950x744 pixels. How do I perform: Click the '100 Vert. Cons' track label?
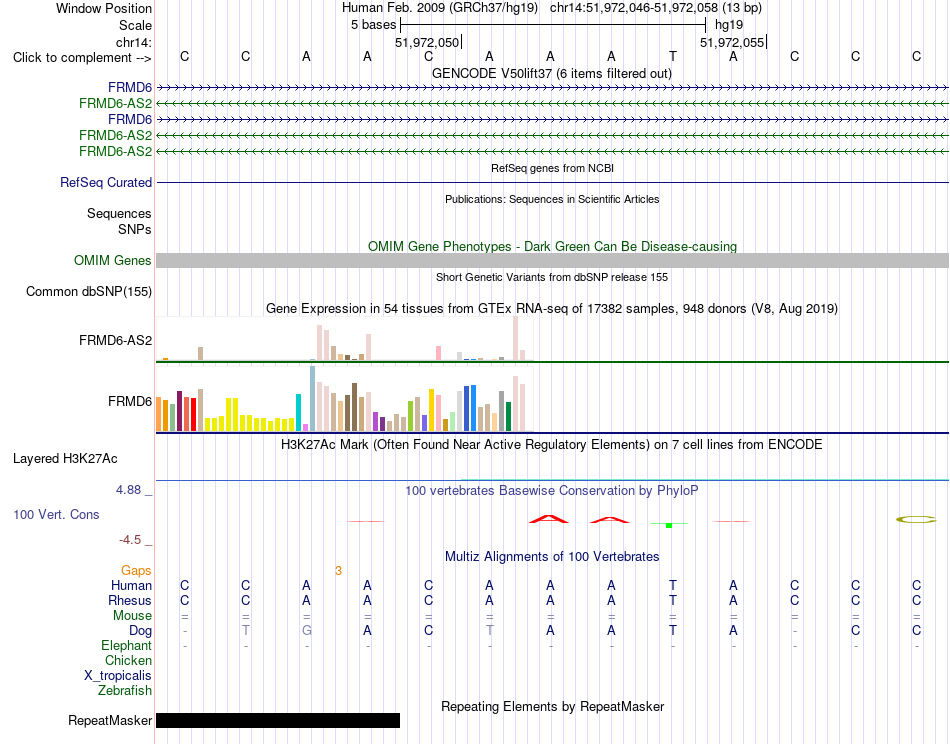click(56, 514)
